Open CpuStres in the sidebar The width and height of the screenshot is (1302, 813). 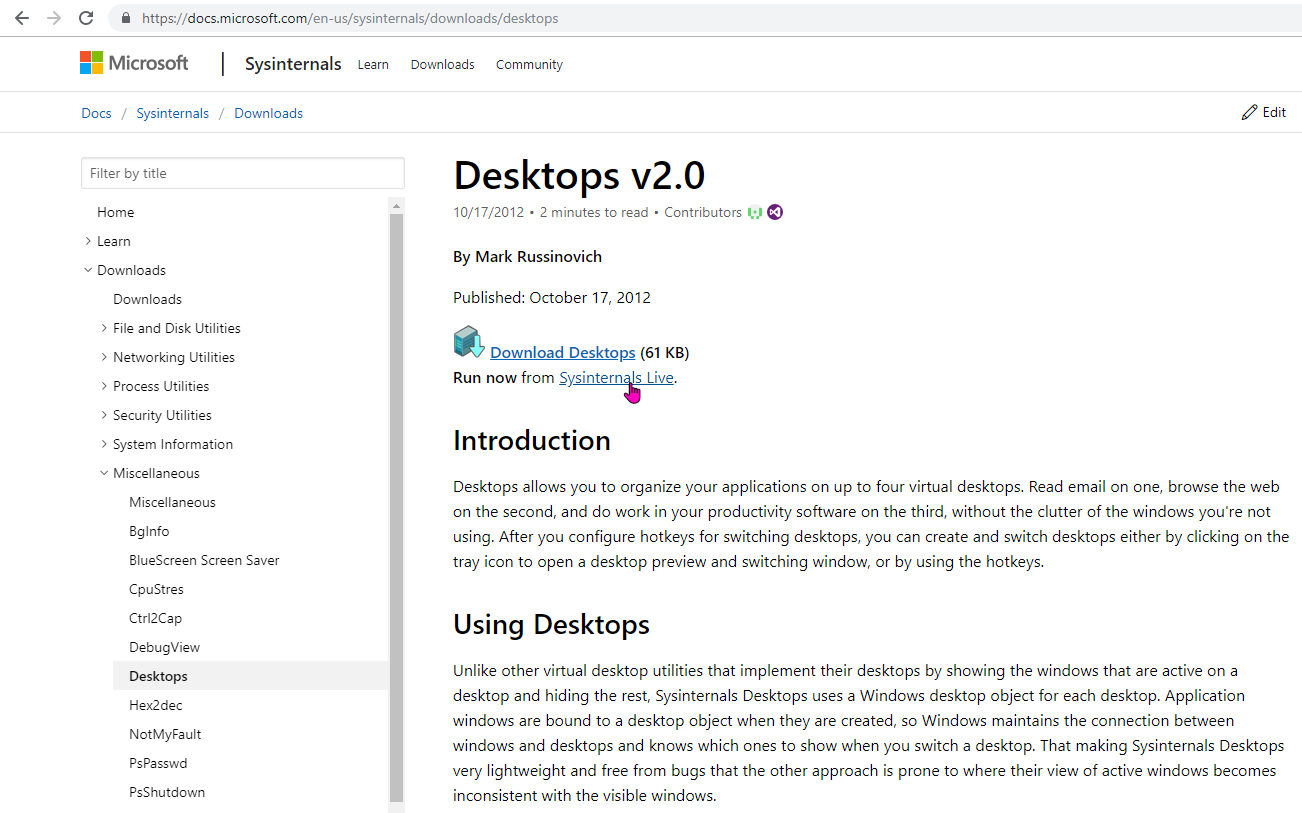click(x=156, y=589)
